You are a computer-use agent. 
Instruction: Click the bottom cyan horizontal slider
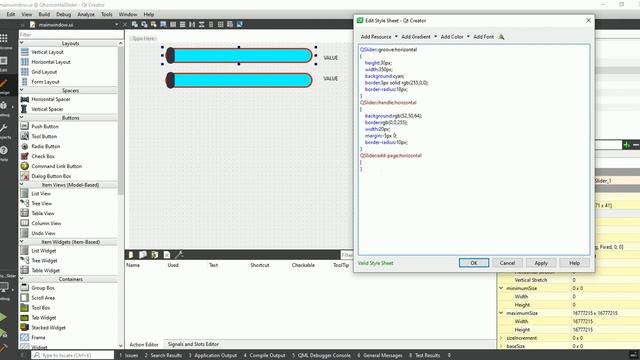(x=239, y=80)
